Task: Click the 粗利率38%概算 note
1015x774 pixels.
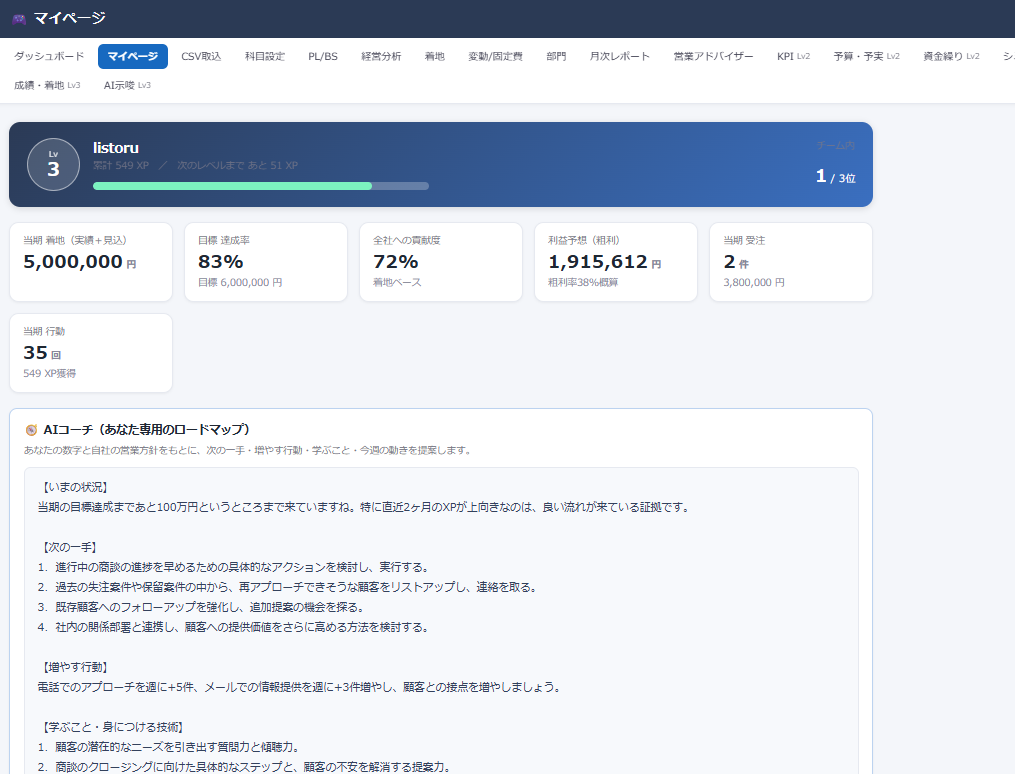Action: pyautogui.click(x=583, y=282)
